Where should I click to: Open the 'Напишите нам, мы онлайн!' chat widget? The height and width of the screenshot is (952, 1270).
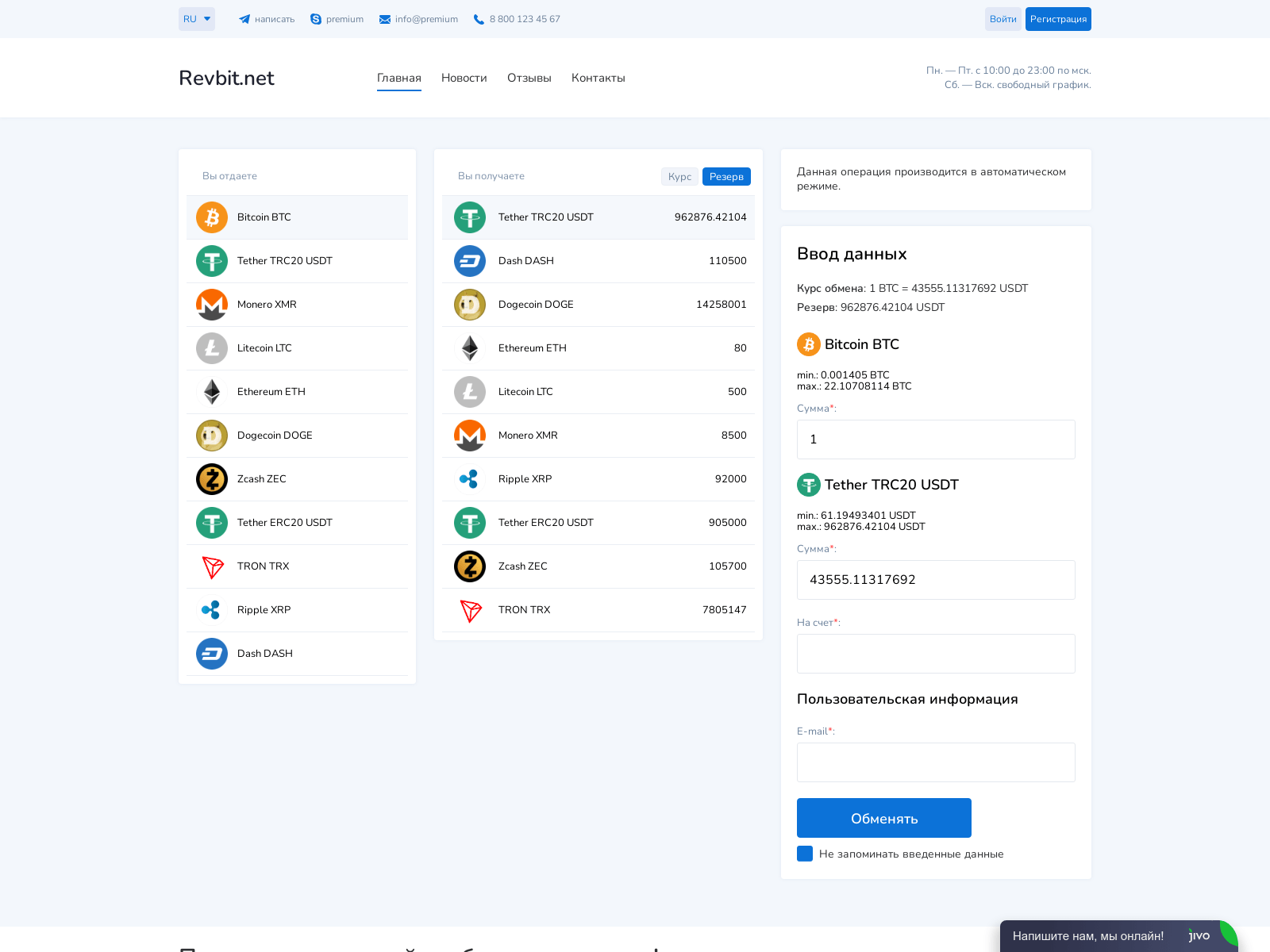(x=1119, y=936)
